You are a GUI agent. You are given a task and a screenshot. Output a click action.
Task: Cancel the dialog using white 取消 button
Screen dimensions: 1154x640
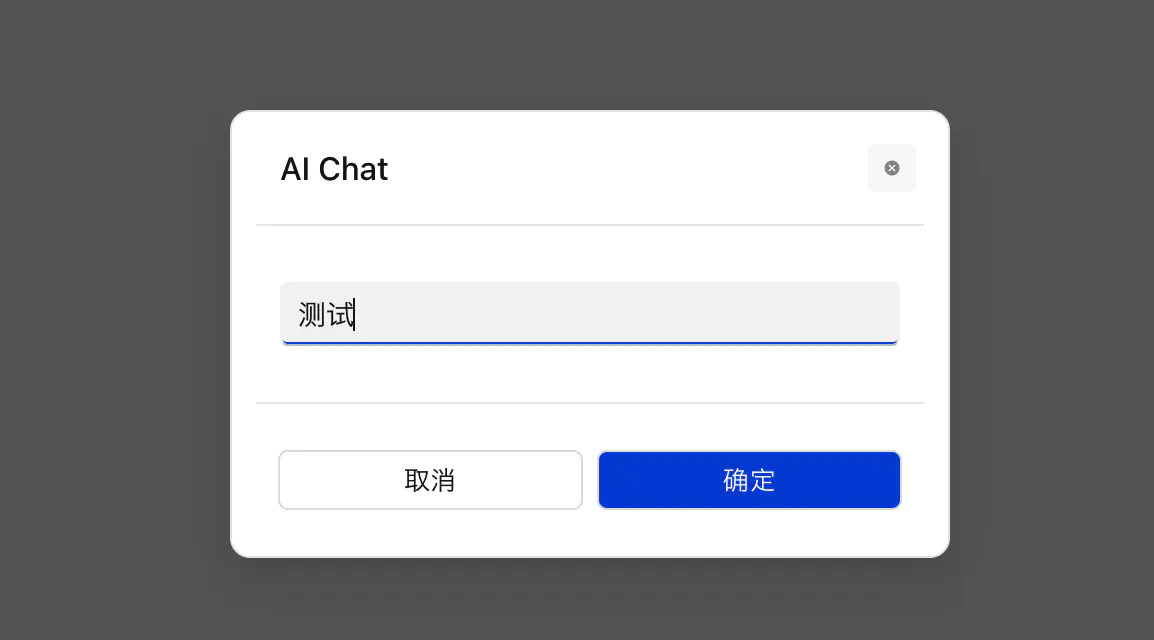(x=430, y=480)
